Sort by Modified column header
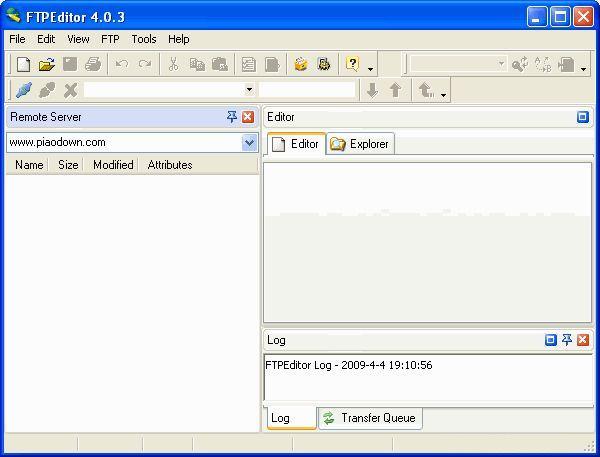Viewport: 600px width, 457px height. (x=113, y=165)
